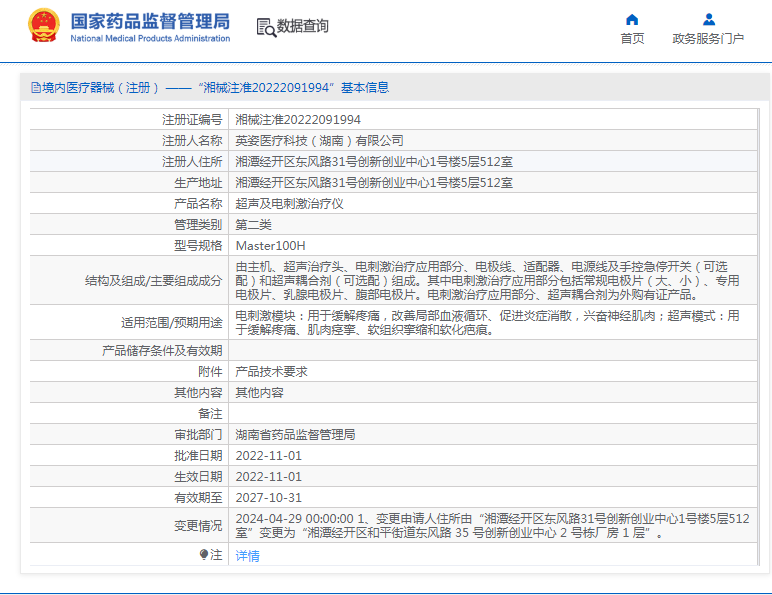Open the 详情 link in the 注 row

click(247, 555)
